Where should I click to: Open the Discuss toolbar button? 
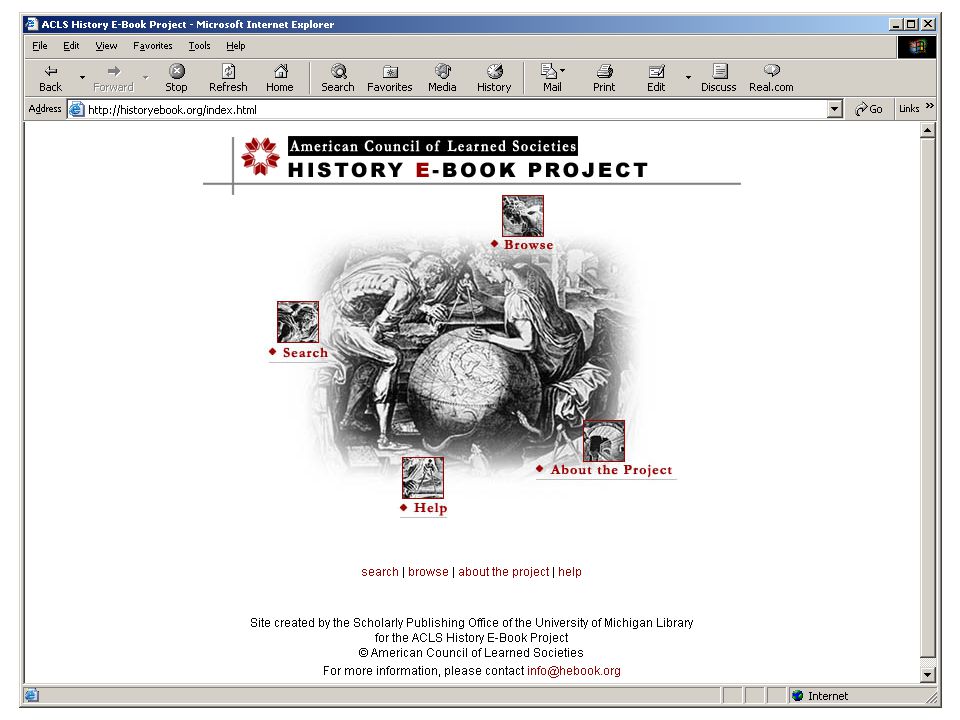click(x=719, y=78)
